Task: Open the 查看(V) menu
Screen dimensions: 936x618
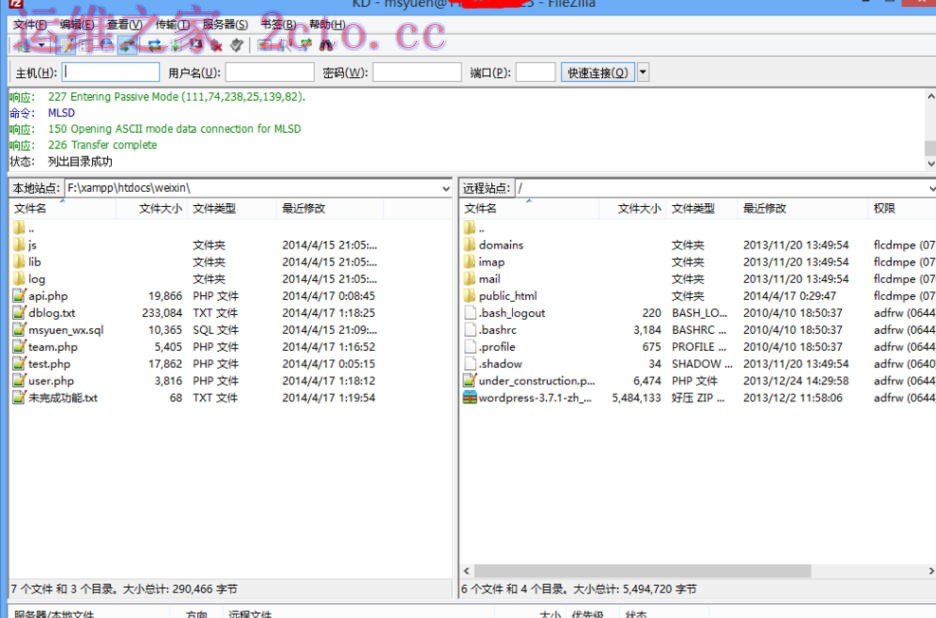Action: (125, 25)
